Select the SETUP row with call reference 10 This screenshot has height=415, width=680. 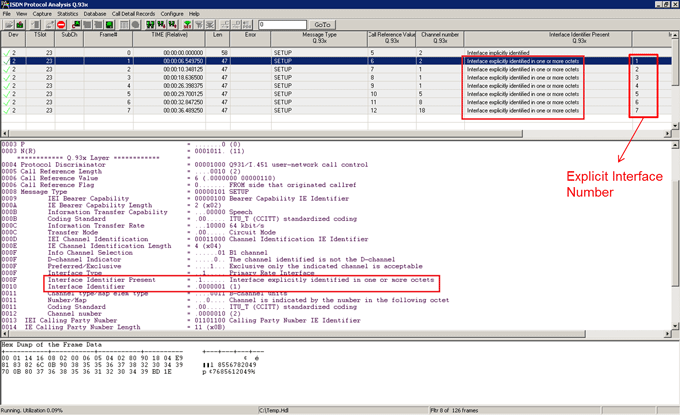[336, 94]
